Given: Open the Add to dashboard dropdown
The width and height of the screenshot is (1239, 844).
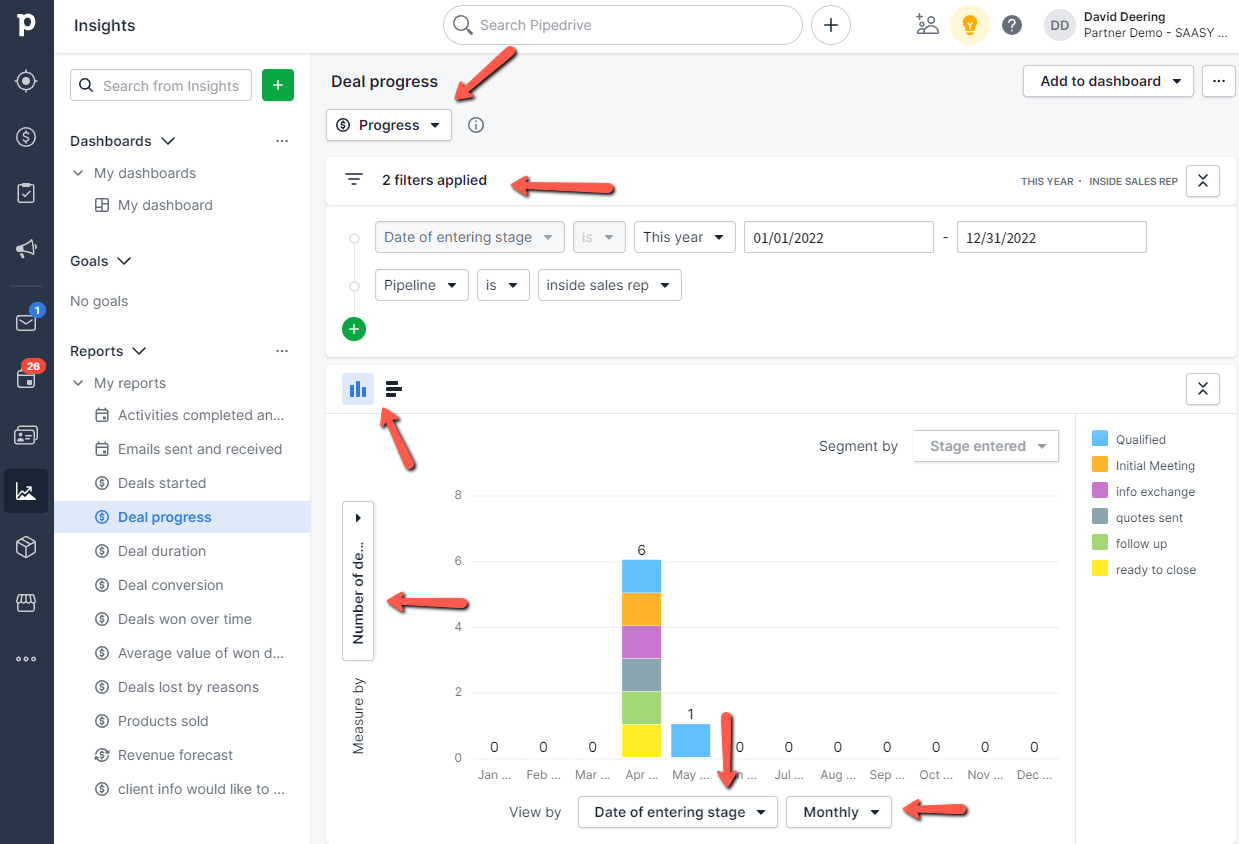Looking at the screenshot, I should point(1108,81).
